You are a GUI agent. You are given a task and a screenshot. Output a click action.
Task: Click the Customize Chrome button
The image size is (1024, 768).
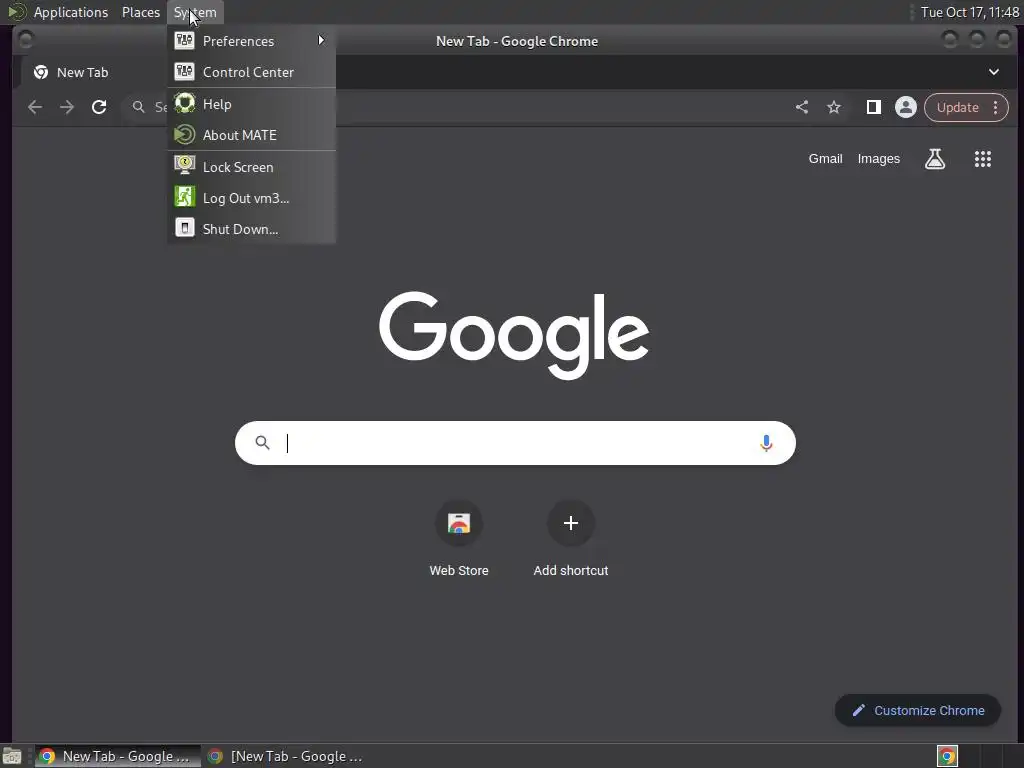(x=918, y=711)
